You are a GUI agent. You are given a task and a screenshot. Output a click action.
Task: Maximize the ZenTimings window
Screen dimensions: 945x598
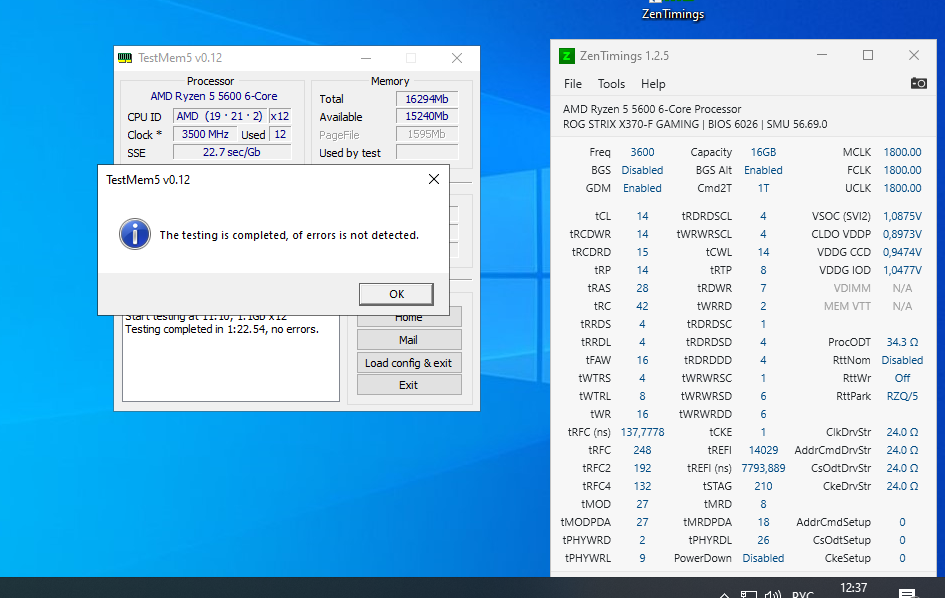click(x=868, y=56)
